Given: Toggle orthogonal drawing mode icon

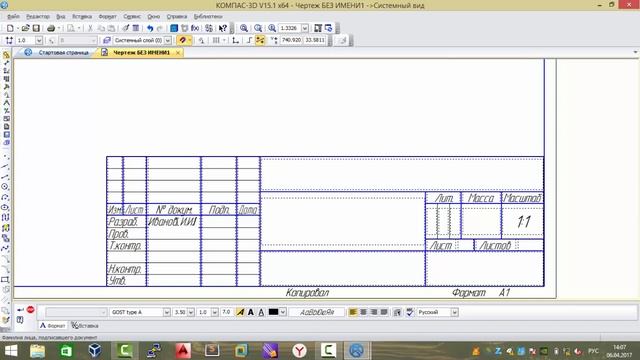Looking at the screenshot, I should 249,40.
